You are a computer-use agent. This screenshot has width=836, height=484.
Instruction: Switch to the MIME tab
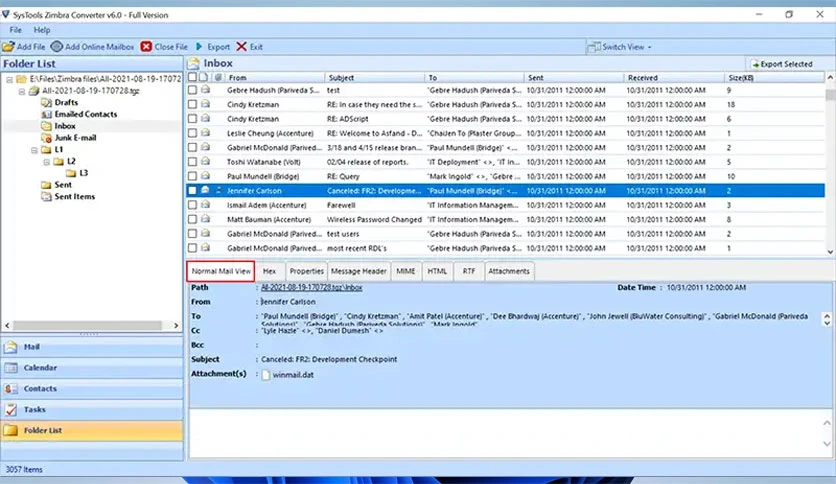(x=406, y=271)
